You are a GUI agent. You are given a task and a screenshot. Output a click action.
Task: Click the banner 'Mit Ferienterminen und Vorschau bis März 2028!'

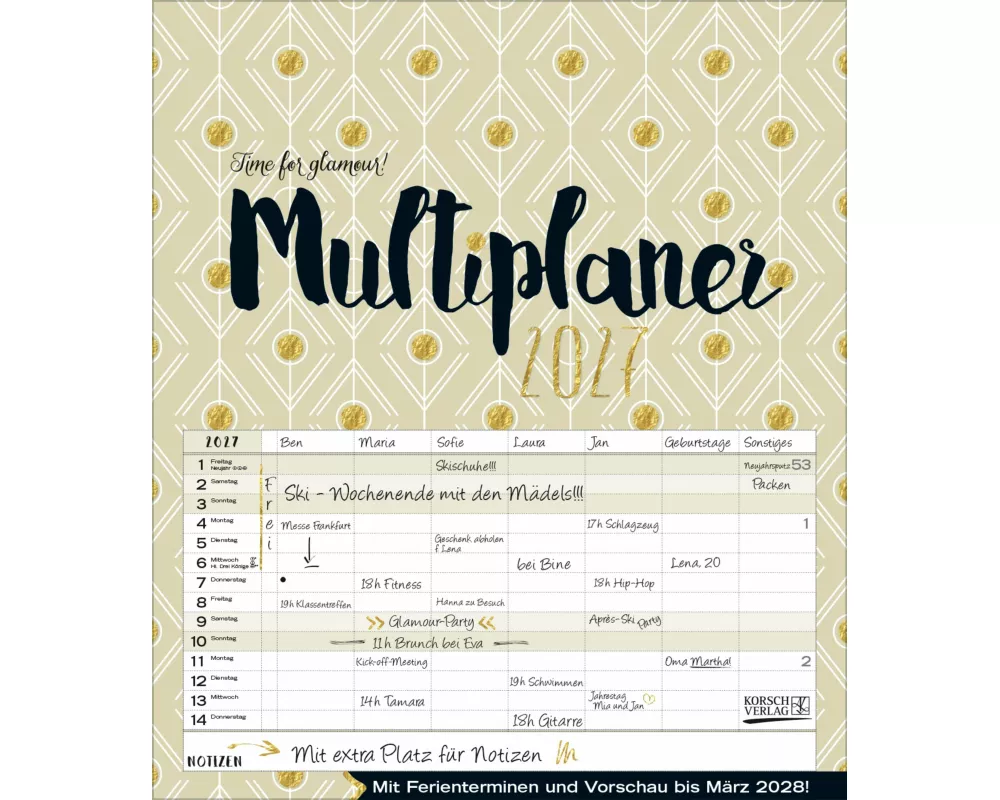(591, 785)
